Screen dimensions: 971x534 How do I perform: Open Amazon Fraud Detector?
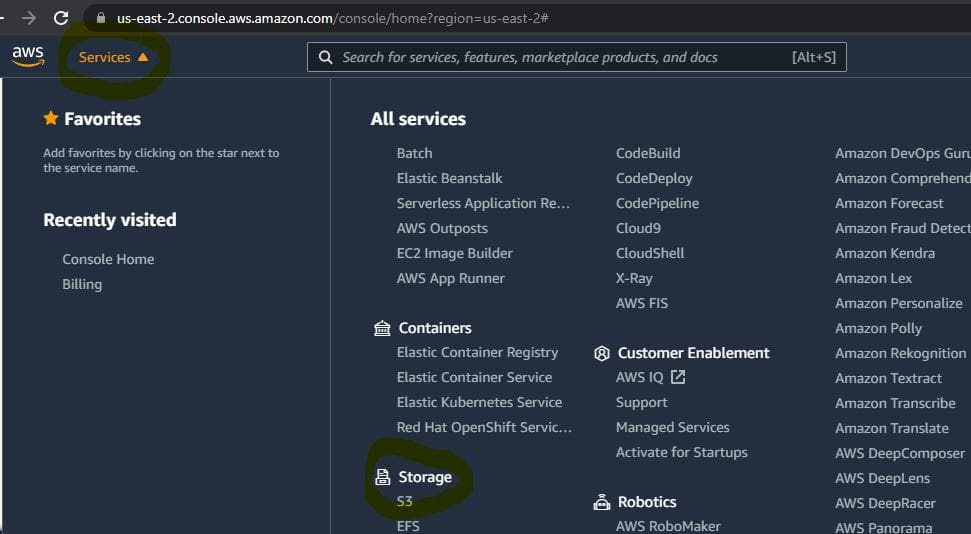903,228
